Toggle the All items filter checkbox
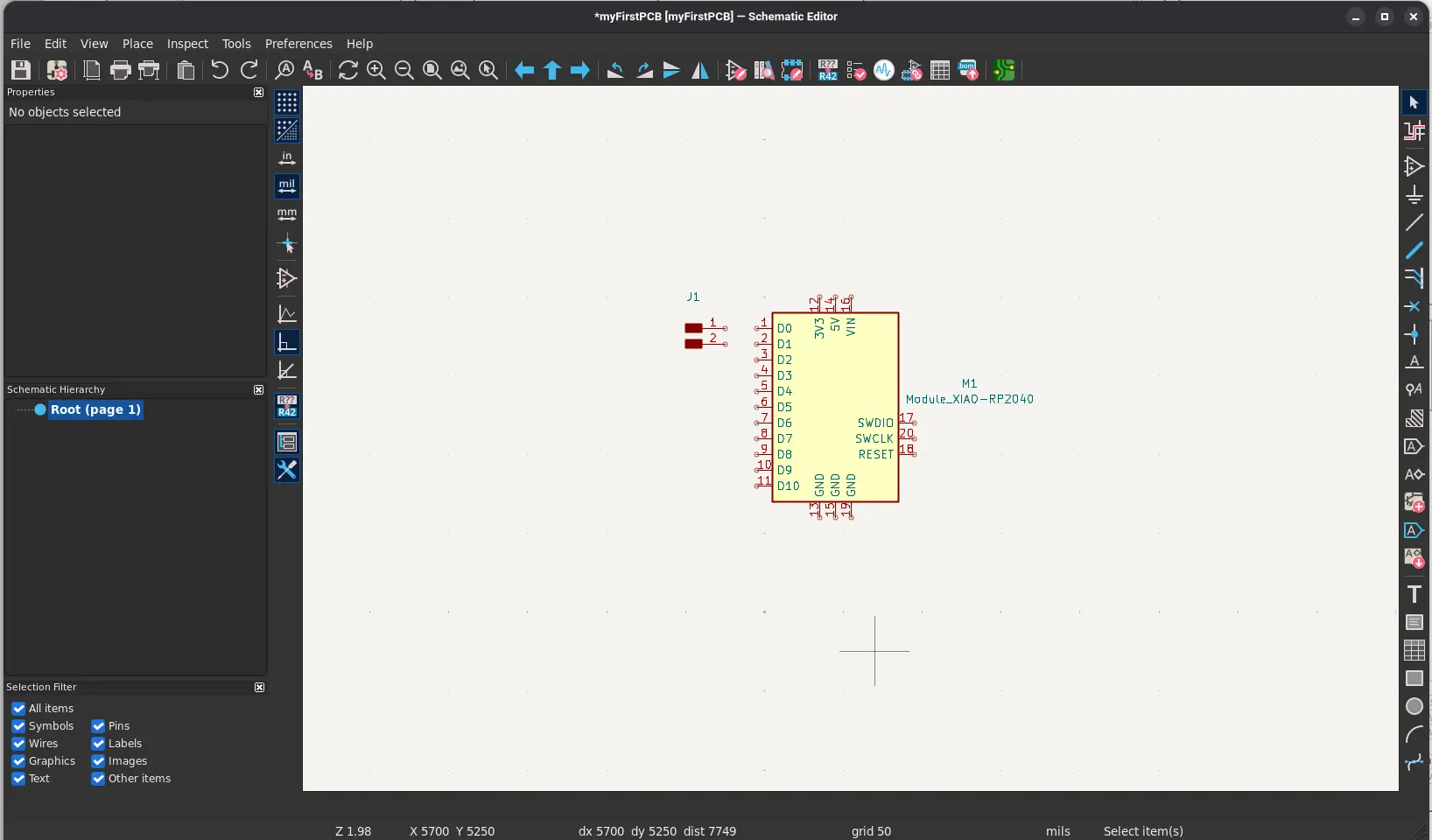Screen dimensions: 1432x840 point(18,708)
